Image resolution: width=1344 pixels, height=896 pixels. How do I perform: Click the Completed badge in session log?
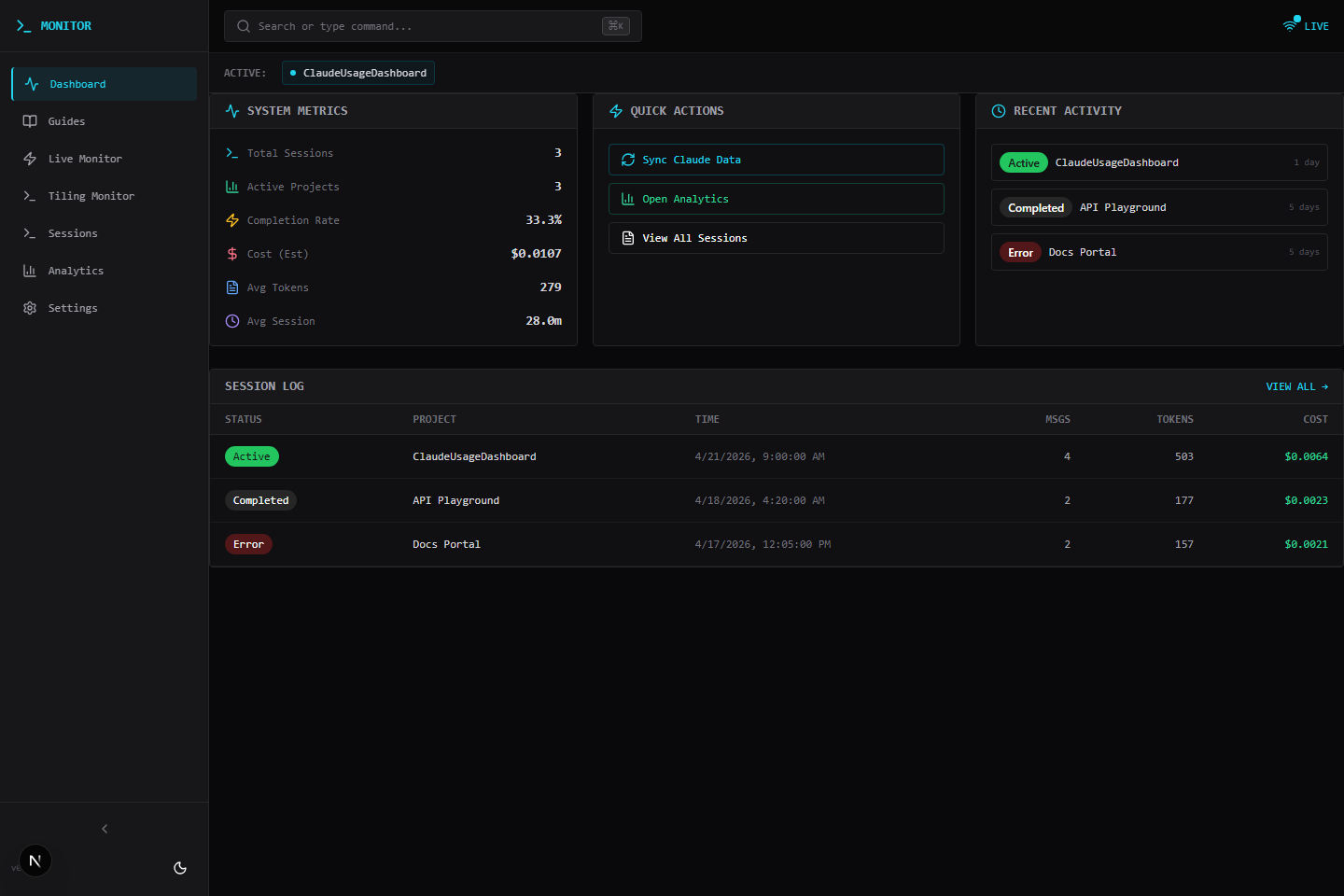point(260,500)
